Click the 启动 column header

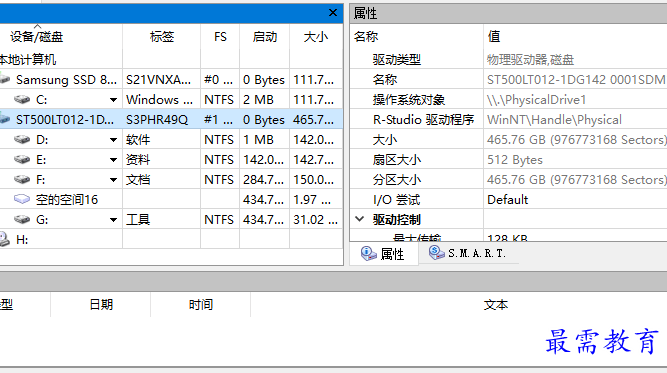pyautogui.click(x=265, y=37)
